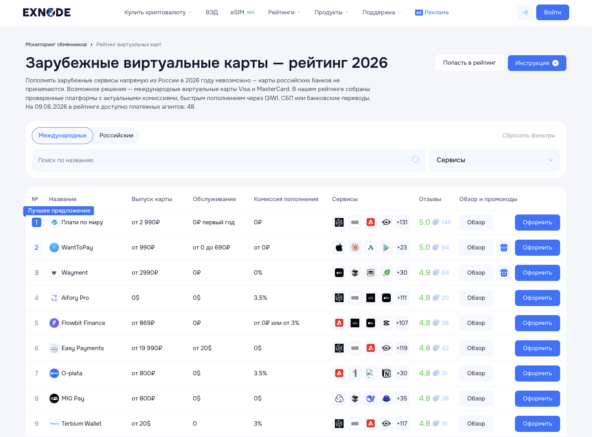Show +111 more services for Alfory Pro
Image resolution: width=592 pixels, height=437 pixels.
[x=402, y=298]
